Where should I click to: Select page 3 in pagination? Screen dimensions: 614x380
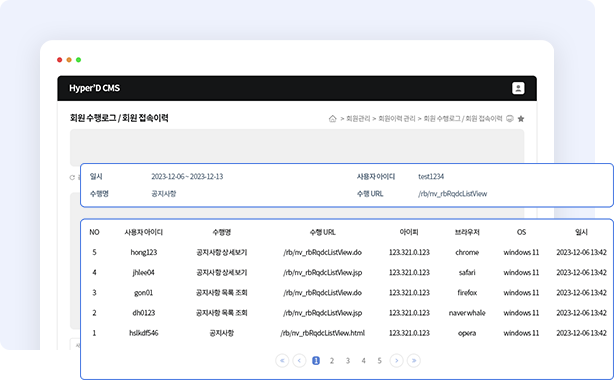348,361
